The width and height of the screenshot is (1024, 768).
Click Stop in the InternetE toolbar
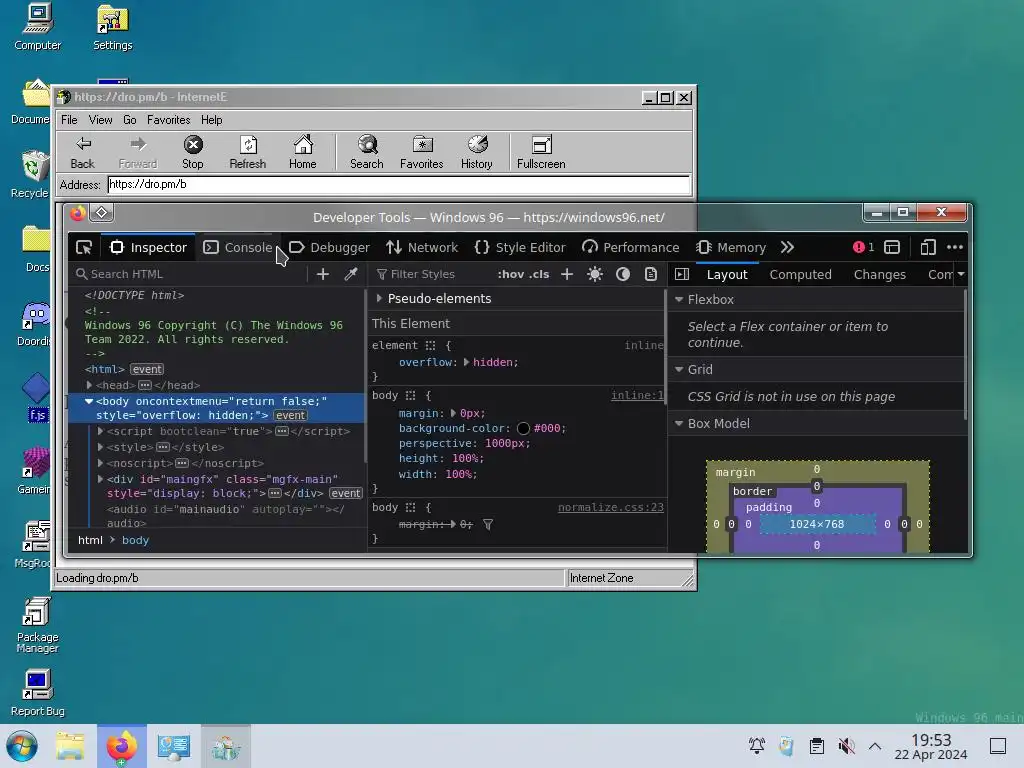(193, 153)
